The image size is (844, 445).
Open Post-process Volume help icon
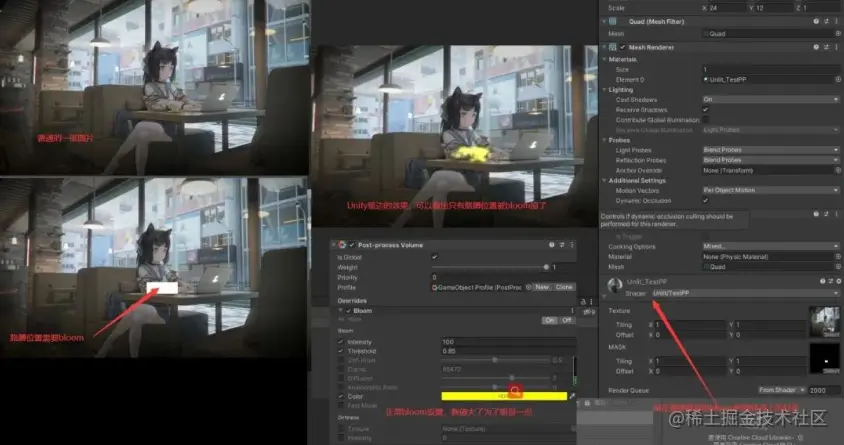tap(552, 245)
